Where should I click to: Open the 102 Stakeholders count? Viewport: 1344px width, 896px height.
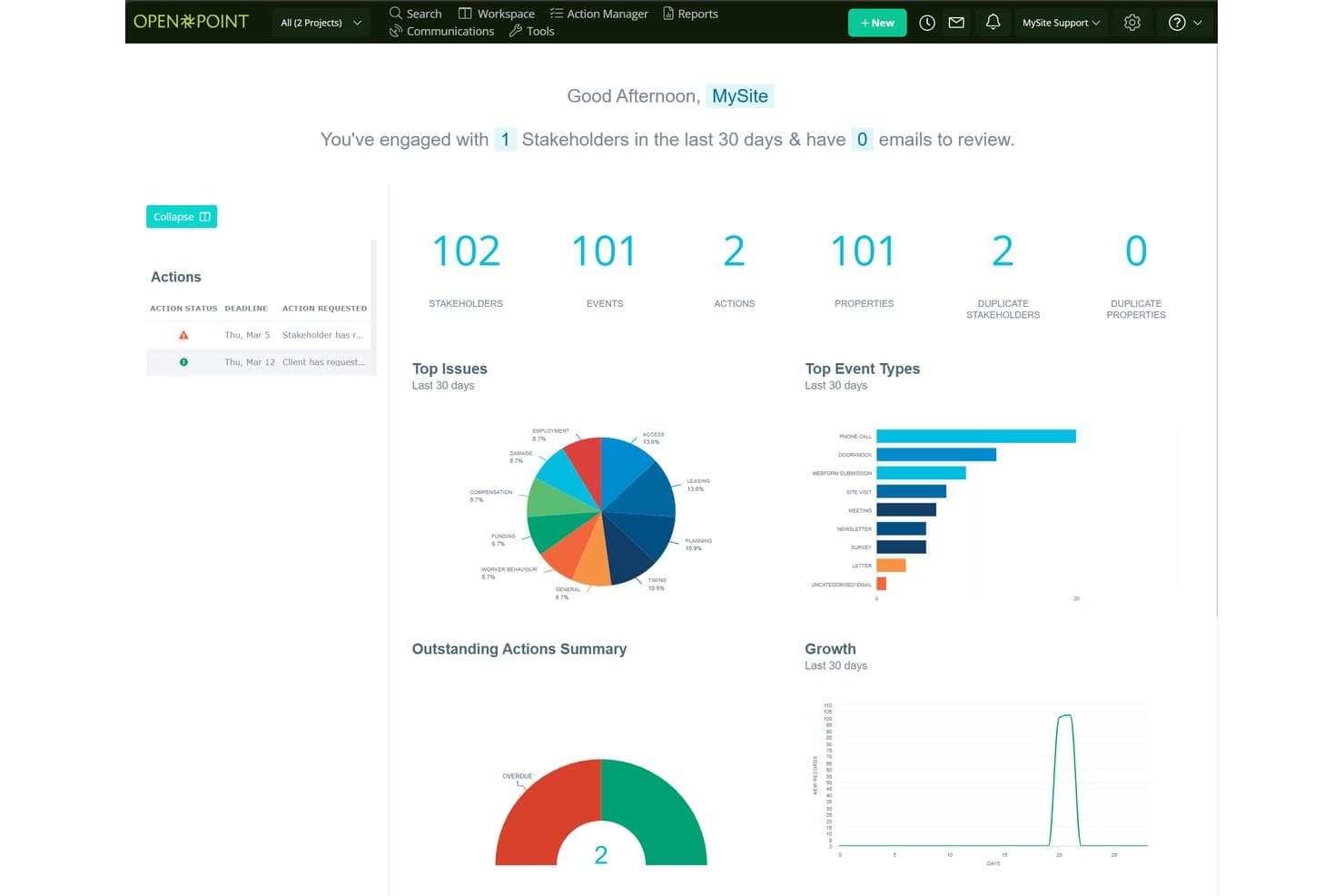click(466, 251)
